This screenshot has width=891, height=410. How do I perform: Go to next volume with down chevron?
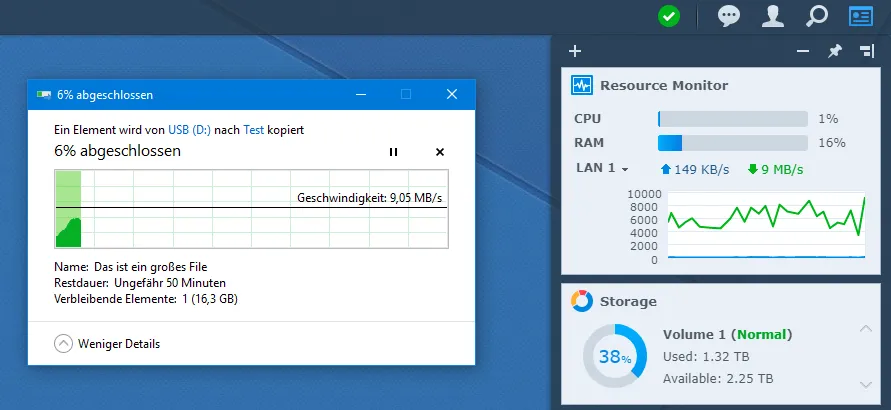tap(865, 384)
